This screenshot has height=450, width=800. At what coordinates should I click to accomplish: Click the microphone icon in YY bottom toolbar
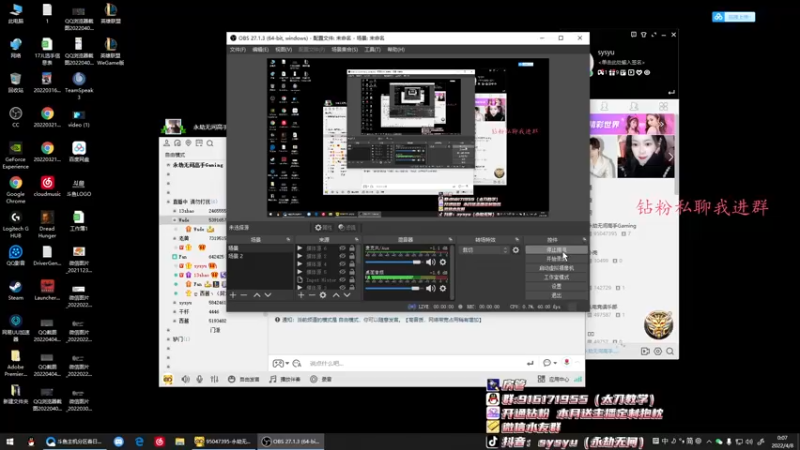[199, 379]
